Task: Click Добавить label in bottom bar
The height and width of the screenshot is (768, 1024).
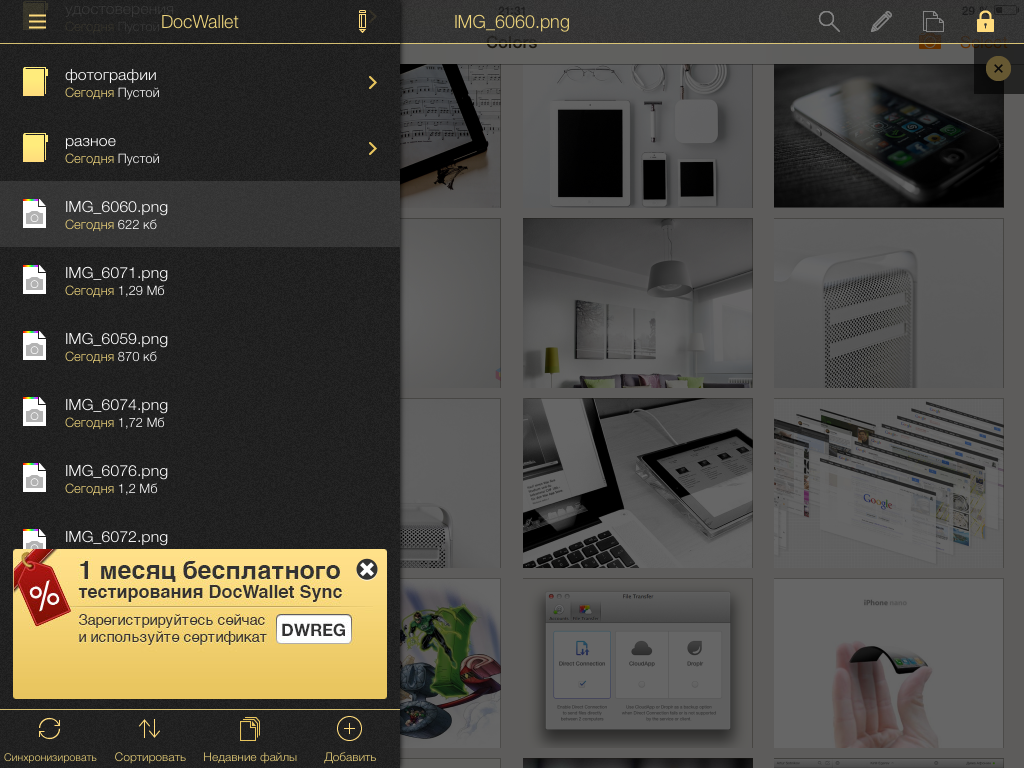Action: (x=350, y=758)
